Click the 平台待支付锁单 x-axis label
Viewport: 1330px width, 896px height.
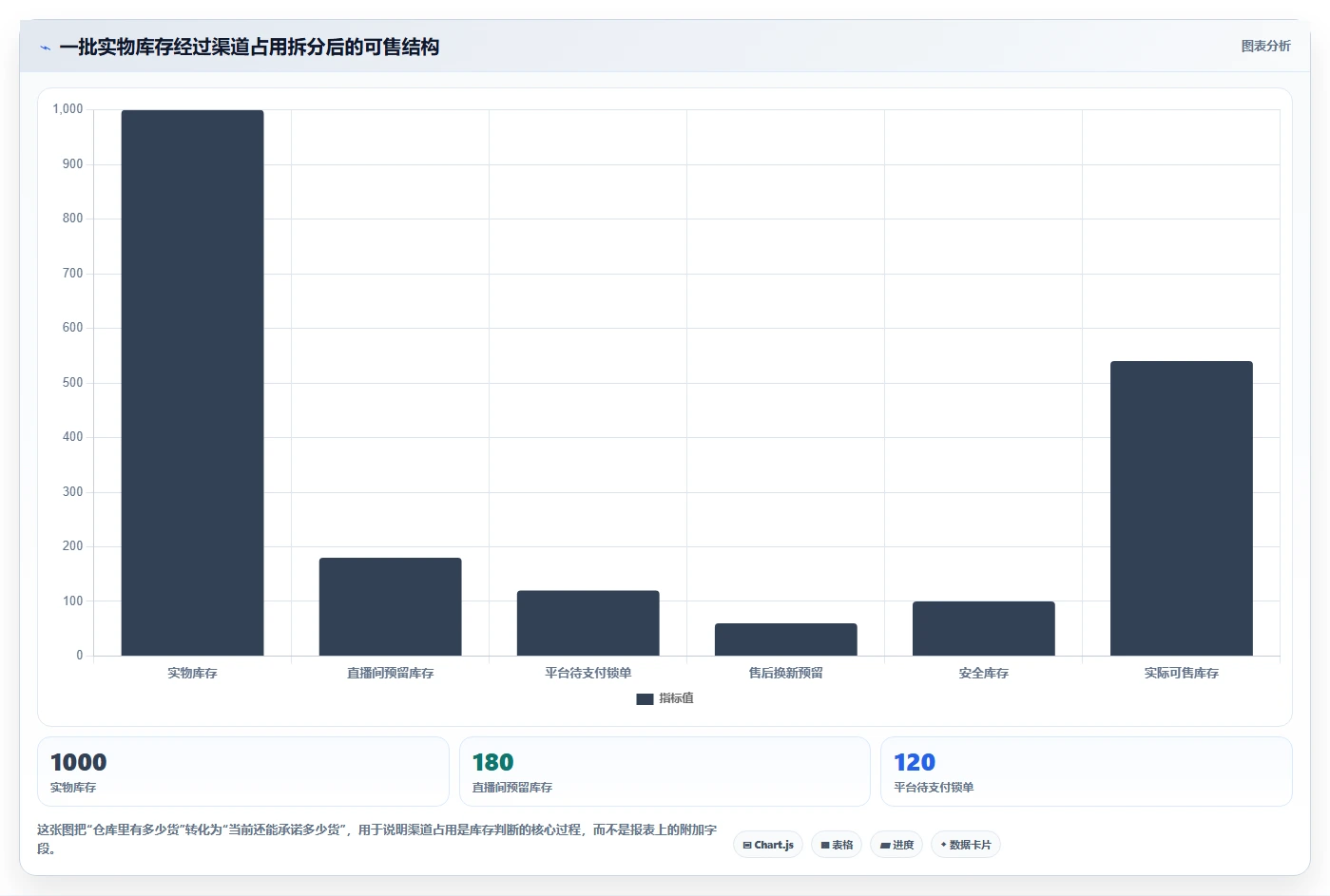pyautogui.click(x=588, y=673)
